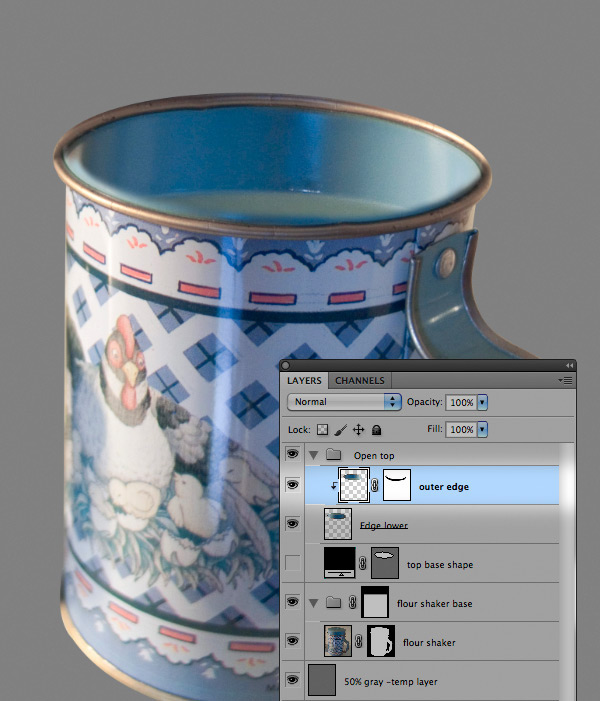Click clipping arrow on outer edge layer

tap(334, 486)
